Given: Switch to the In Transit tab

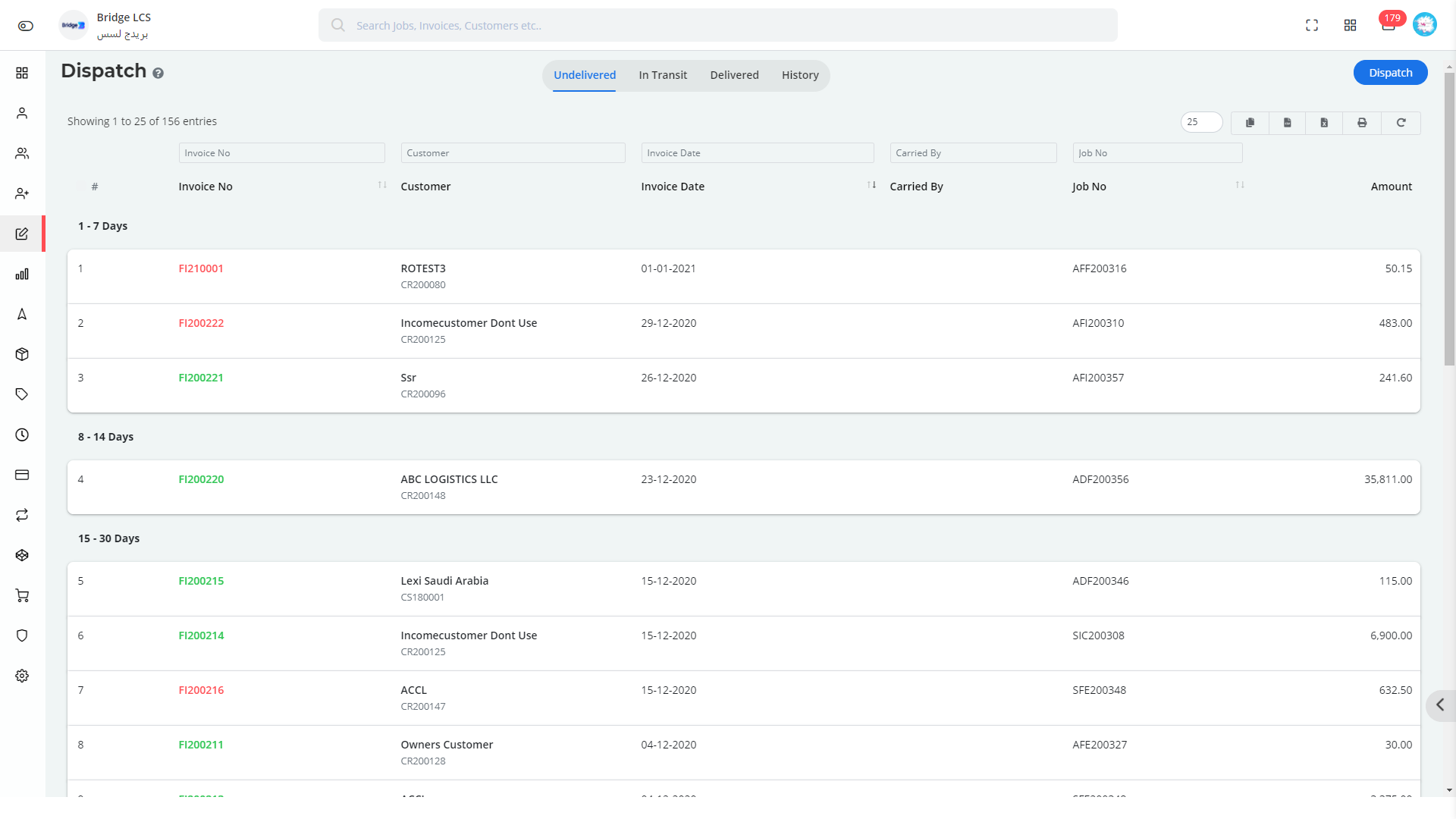Looking at the screenshot, I should (663, 74).
